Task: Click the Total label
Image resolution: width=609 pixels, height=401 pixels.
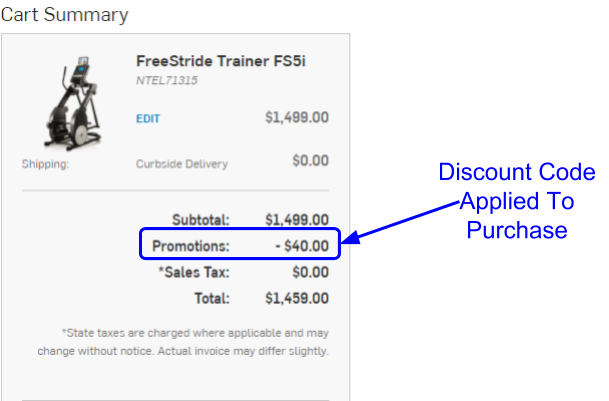Action: click(x=212, y=298)
